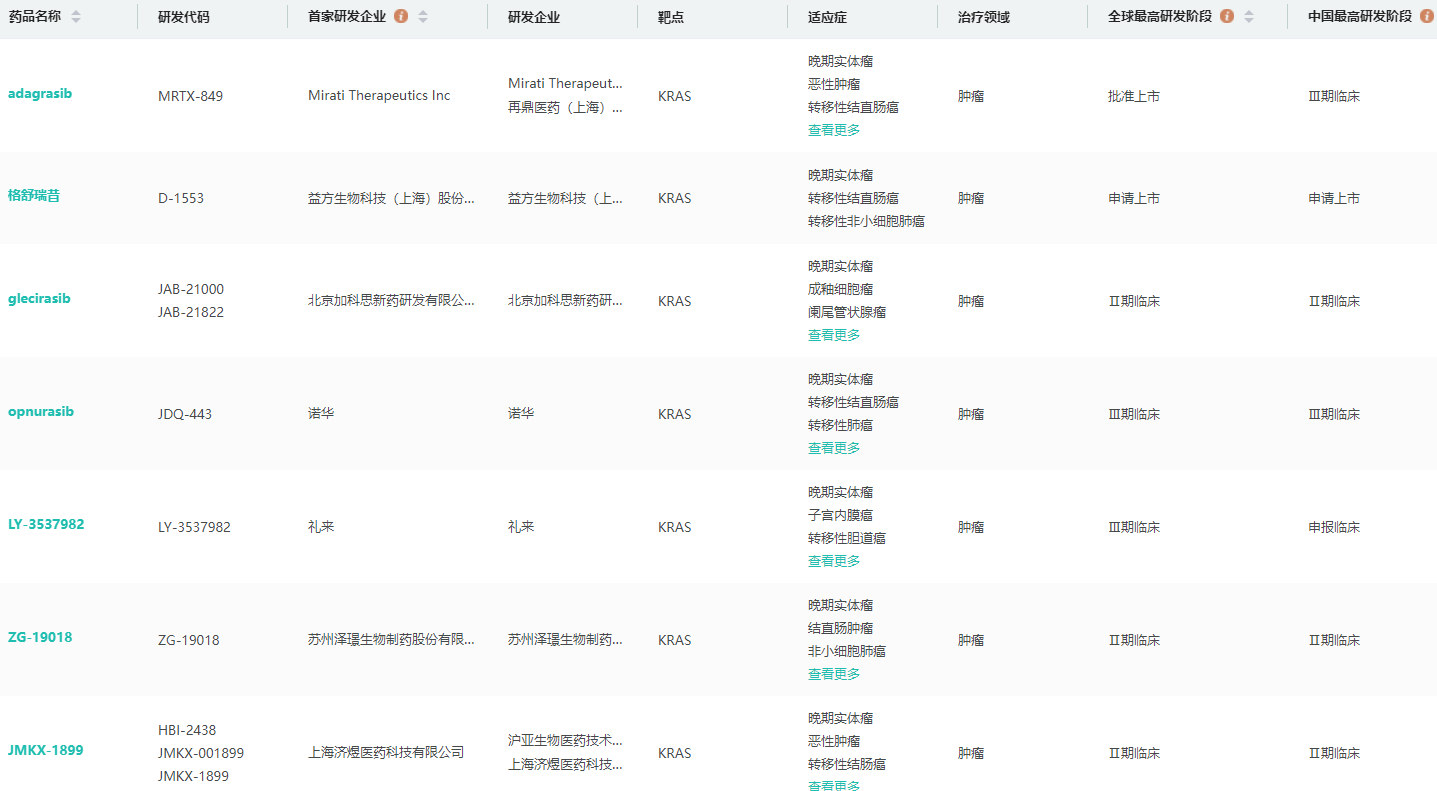Sort by 全球最高研发阶段 using sort arrows
The width and height of the screenshot is (1437, 791).
[1248, 17]
